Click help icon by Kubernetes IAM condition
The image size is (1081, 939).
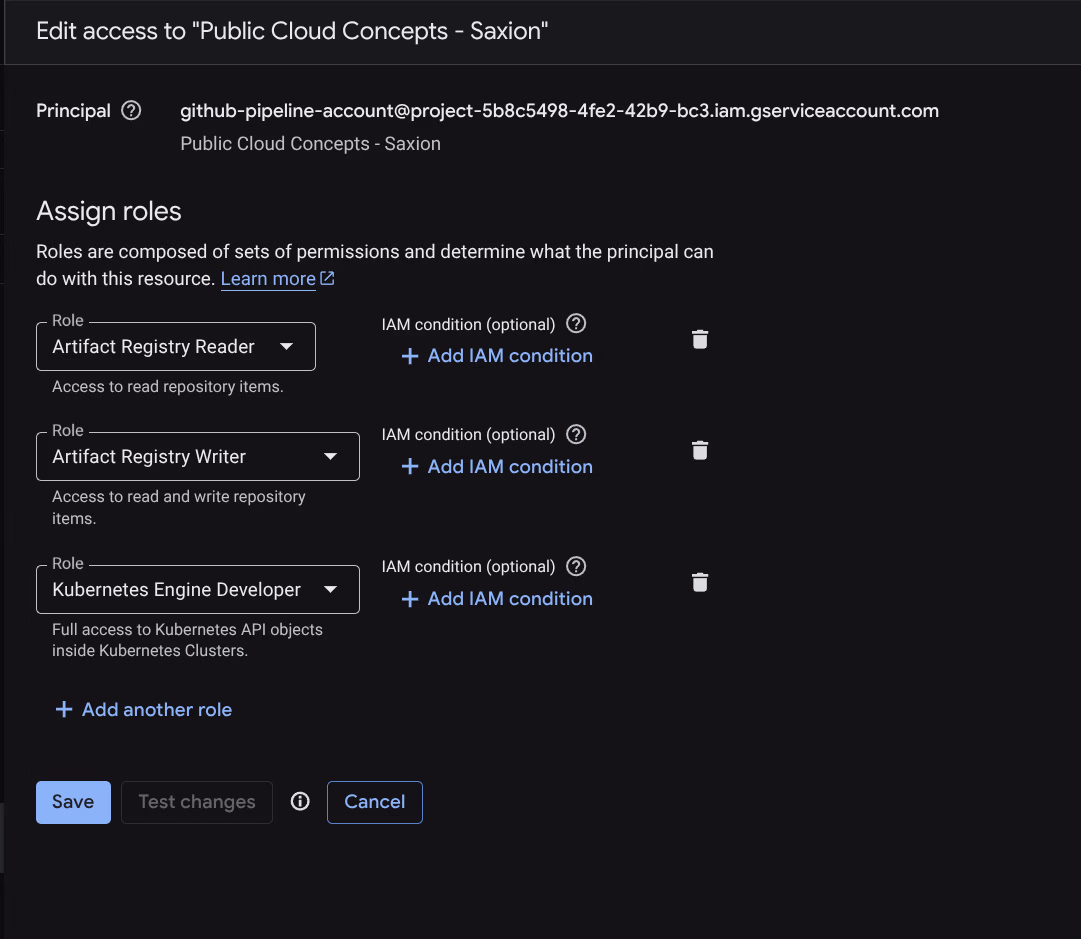[575, 566]
